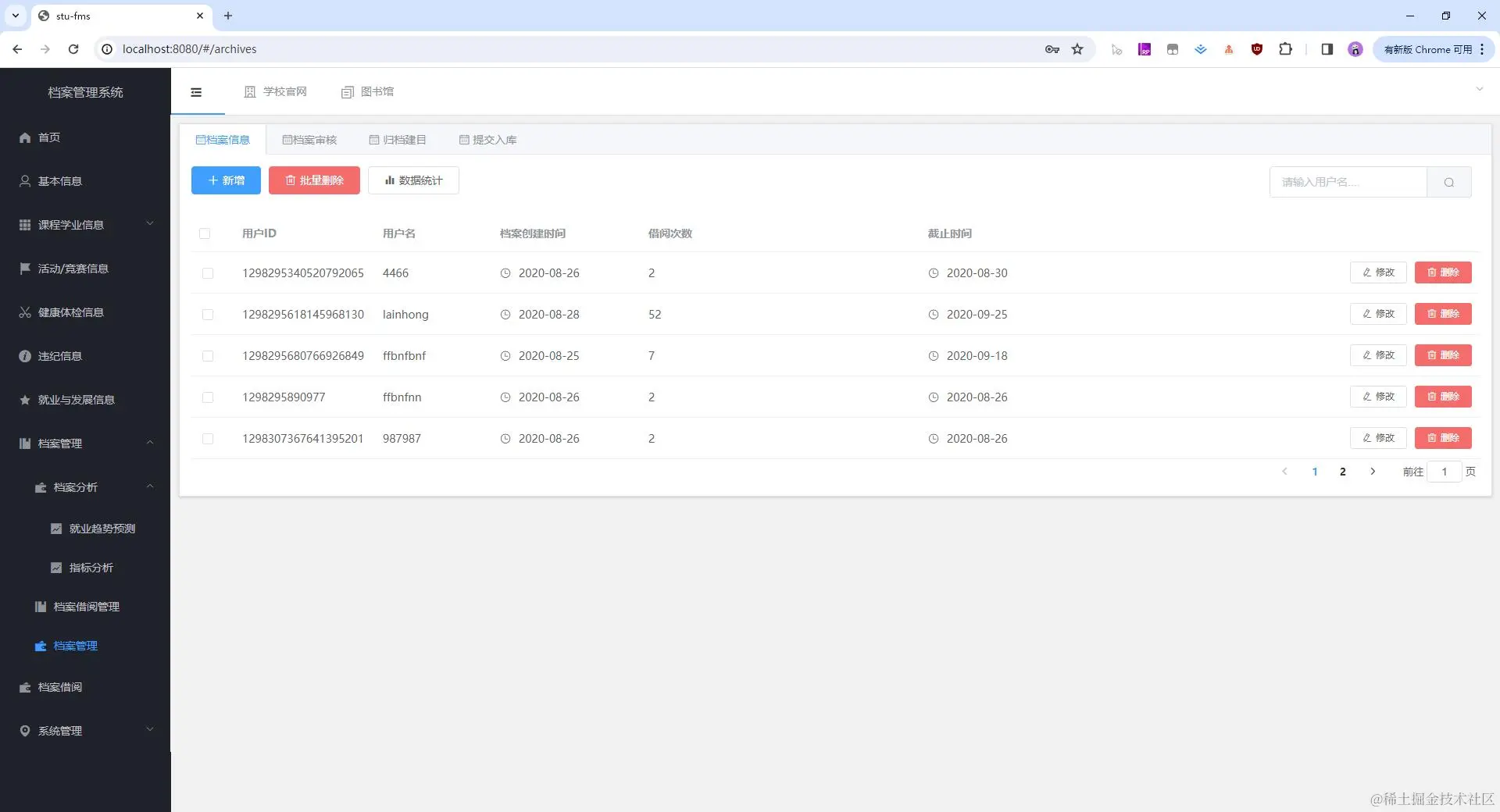Open the Chrome profile avatar
This screenshot has height=812, width=1500.
click(x=1355, y=49)
